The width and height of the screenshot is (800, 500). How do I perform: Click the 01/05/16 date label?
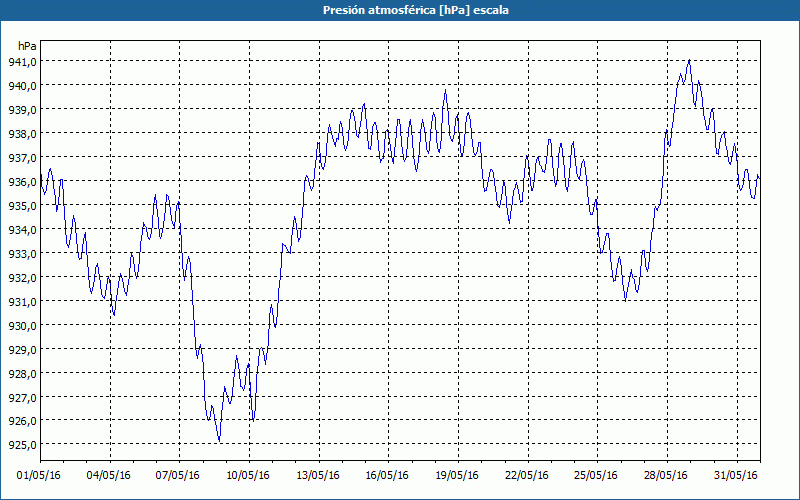coord(39,476)
